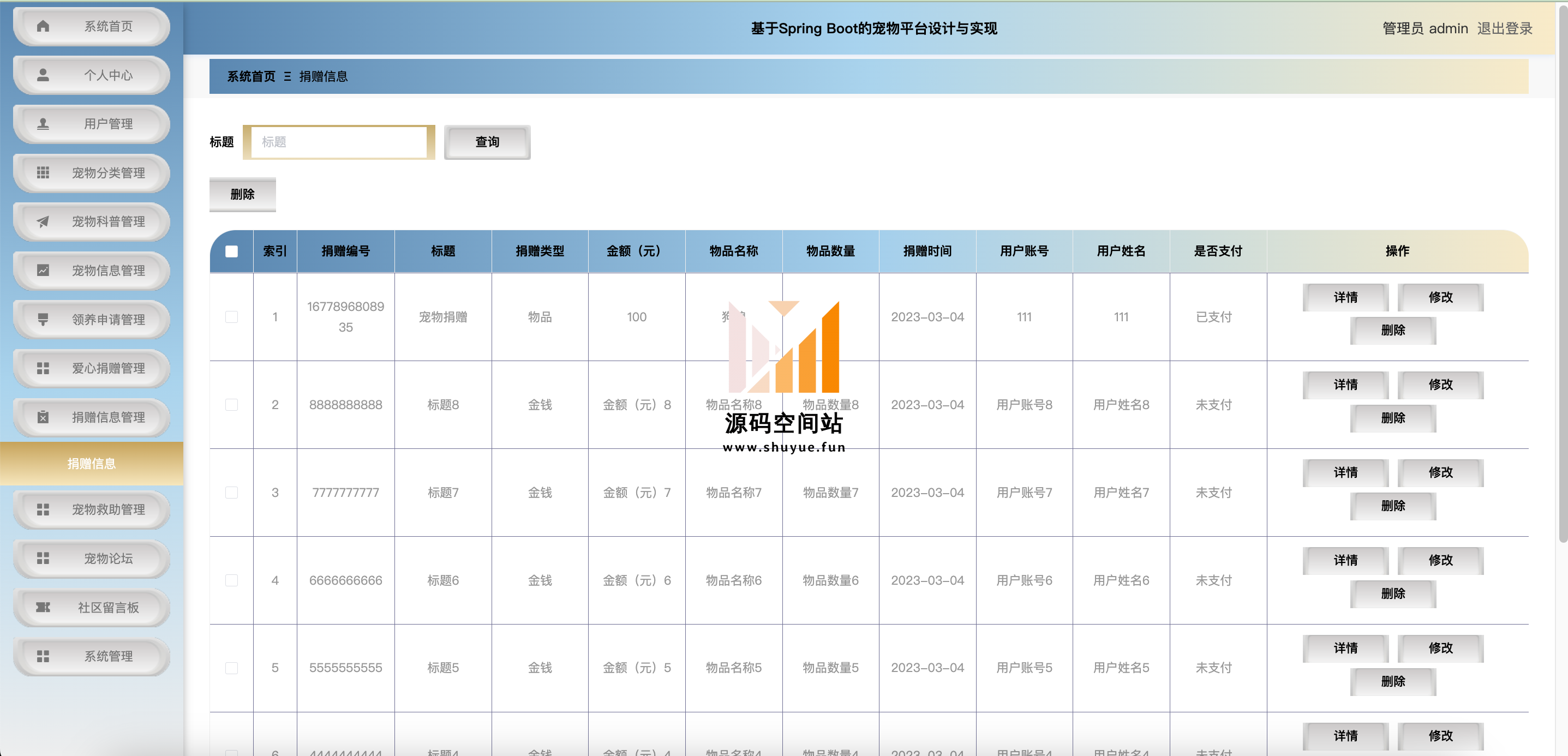The width and height of the screenshot is (1568, 756).
Task: Click the tiles icon beside 系统管理
Action: tap(43, 656)
